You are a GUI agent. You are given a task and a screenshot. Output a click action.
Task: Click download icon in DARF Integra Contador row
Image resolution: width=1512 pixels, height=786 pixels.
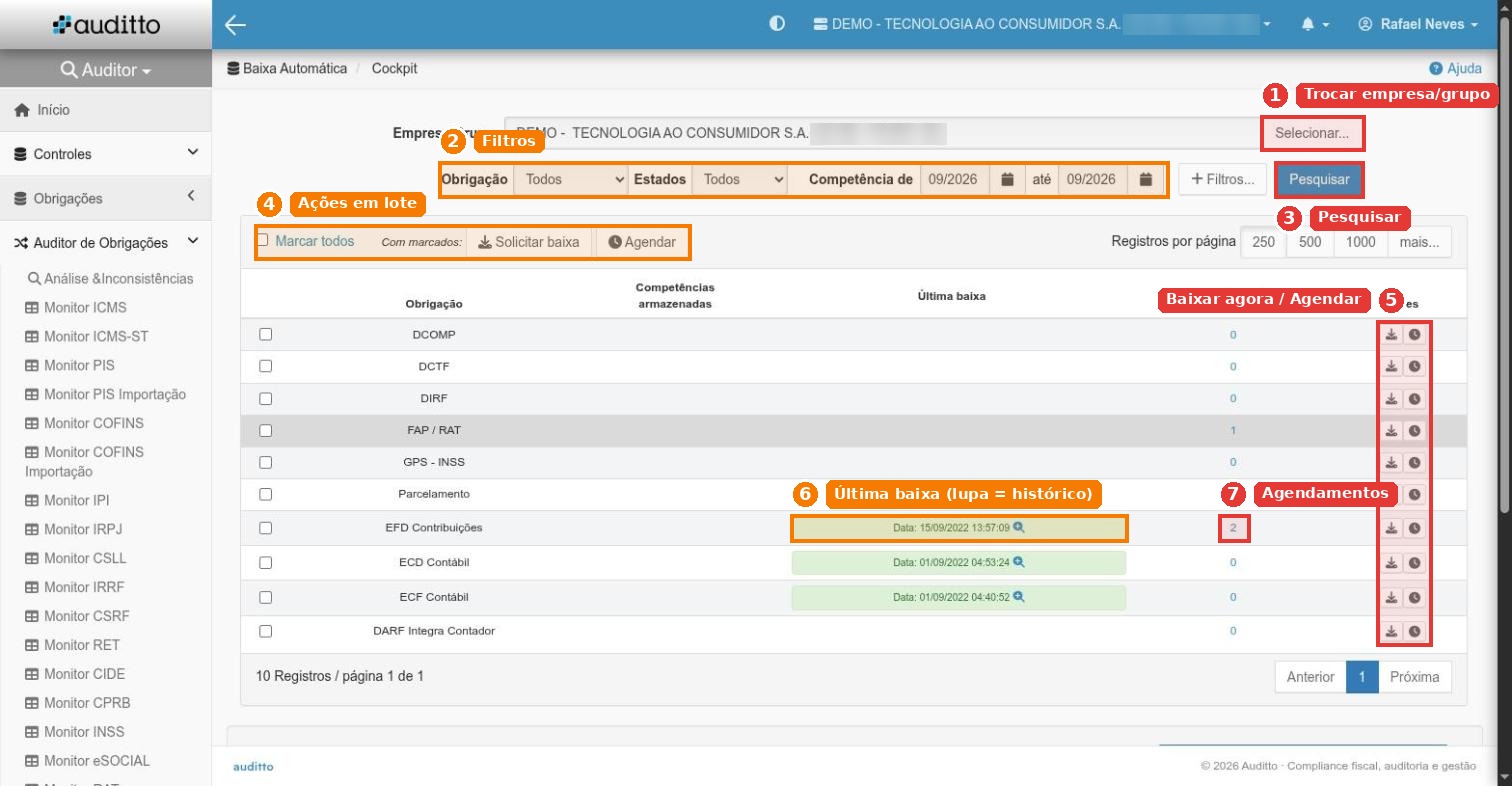pos(1391,632)
